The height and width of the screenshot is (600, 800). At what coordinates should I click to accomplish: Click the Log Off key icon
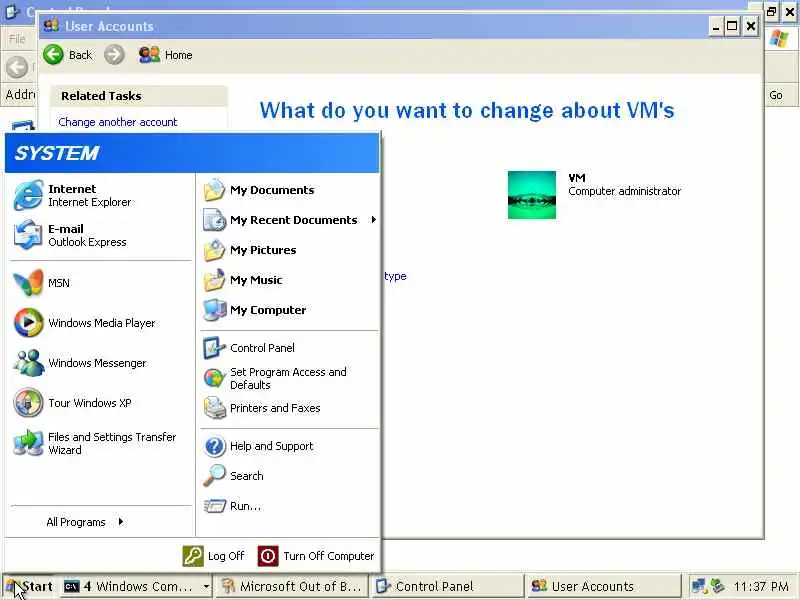pyautogui.click(x=193, y=556)
